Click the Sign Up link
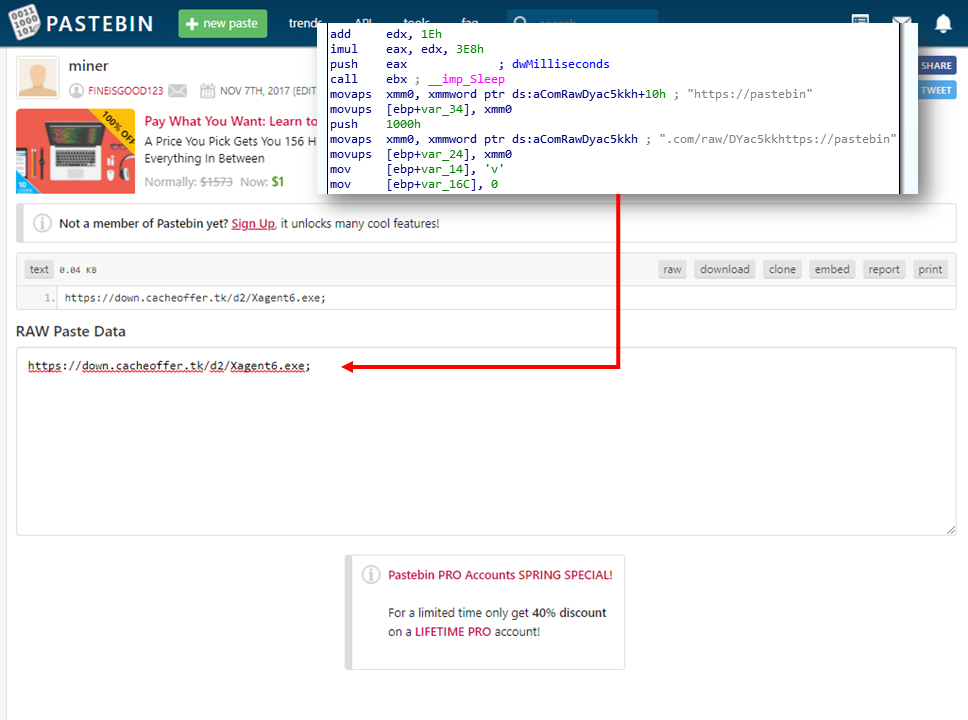 click(252, 224)
